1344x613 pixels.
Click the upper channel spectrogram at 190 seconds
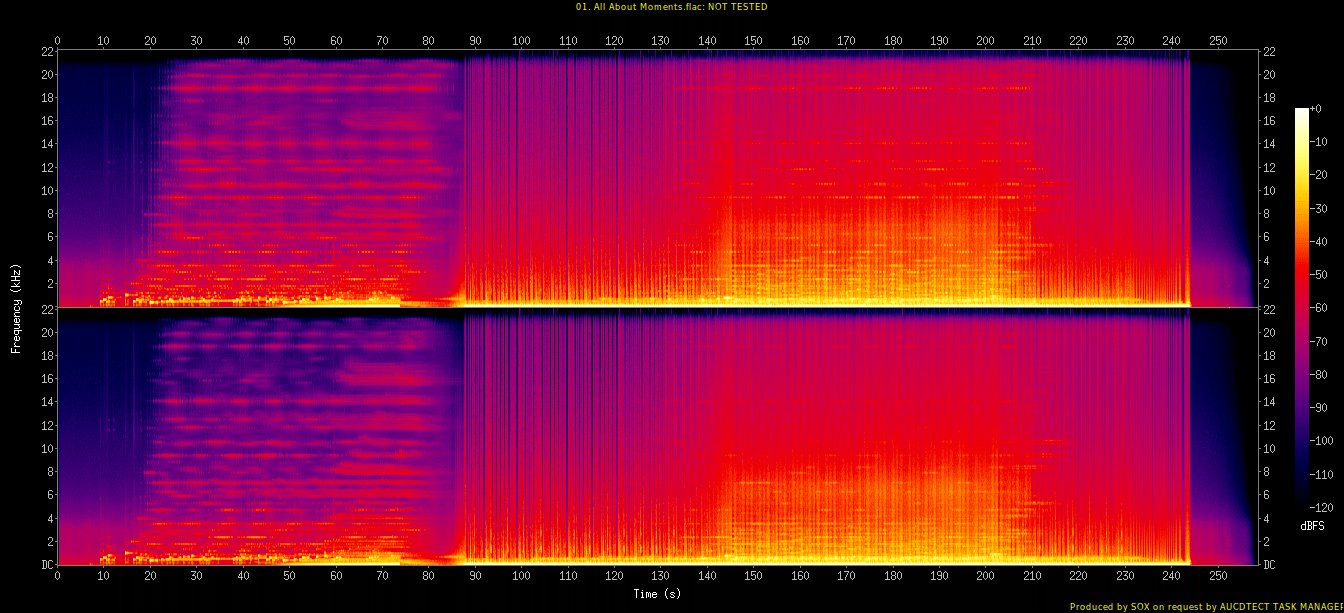tap(939, 180)
